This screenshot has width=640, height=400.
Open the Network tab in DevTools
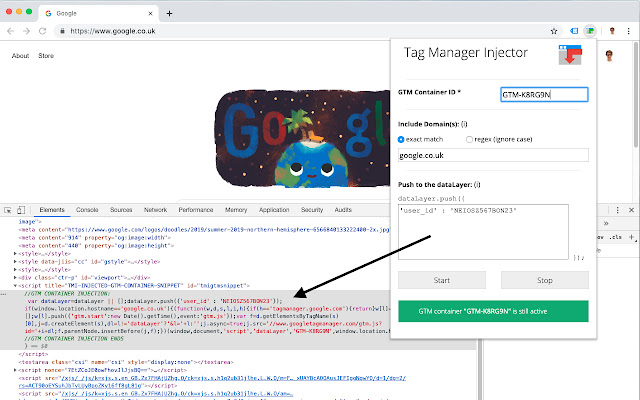click(155, 210)
